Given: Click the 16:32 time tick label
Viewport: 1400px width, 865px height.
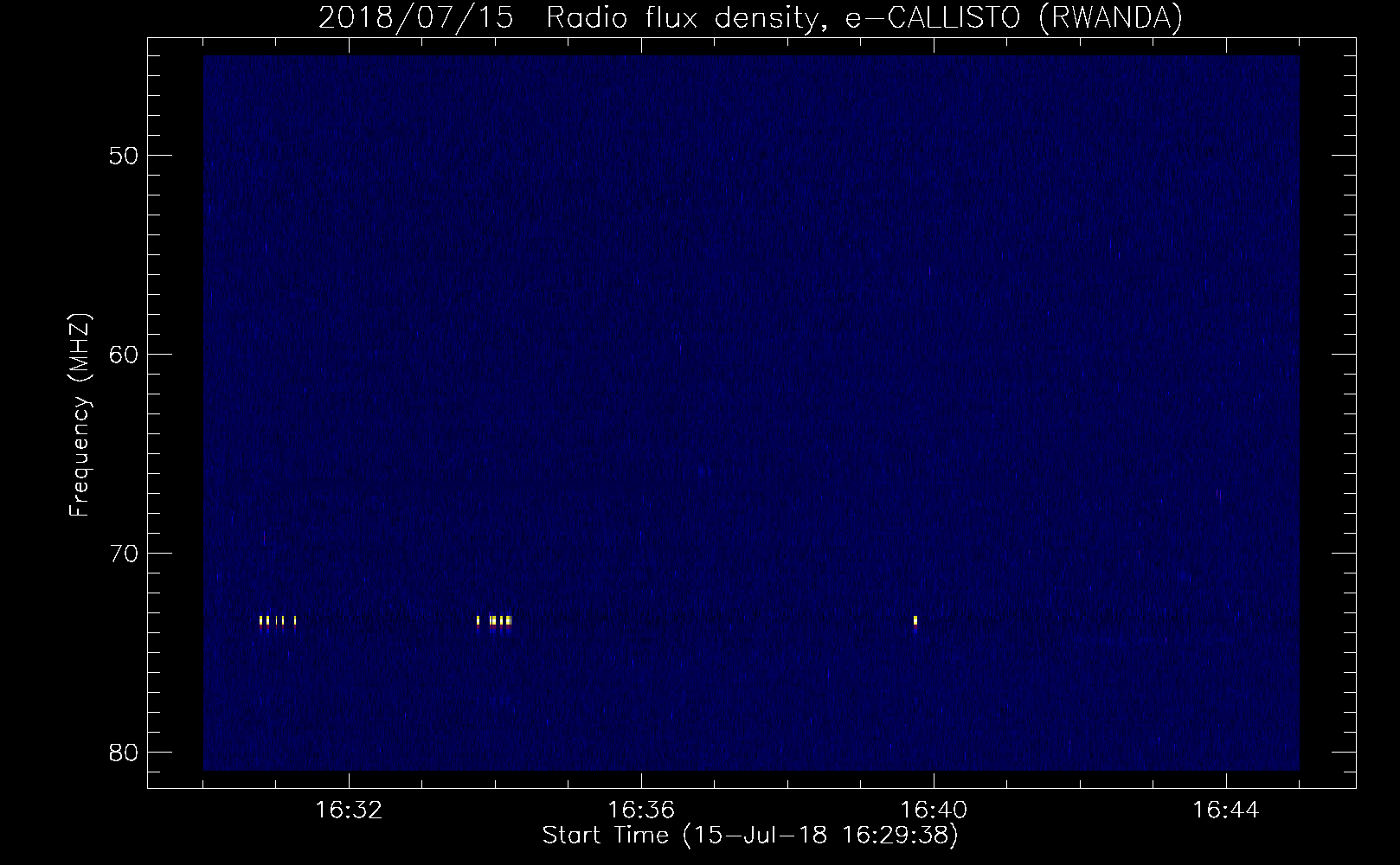Looking at the screenshot, I should 349,811.
